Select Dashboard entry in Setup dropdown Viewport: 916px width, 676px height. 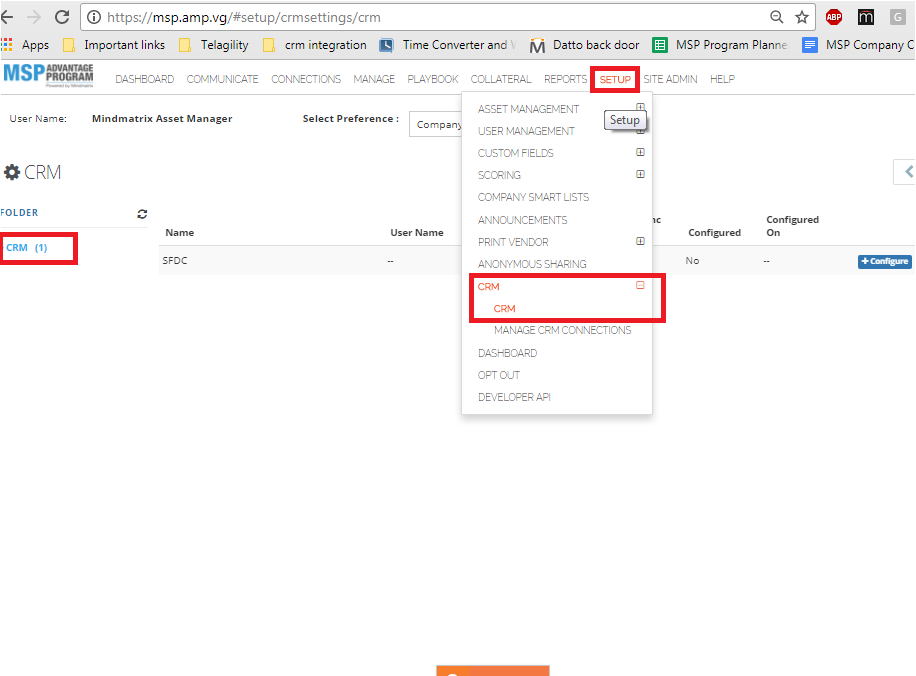507,353
